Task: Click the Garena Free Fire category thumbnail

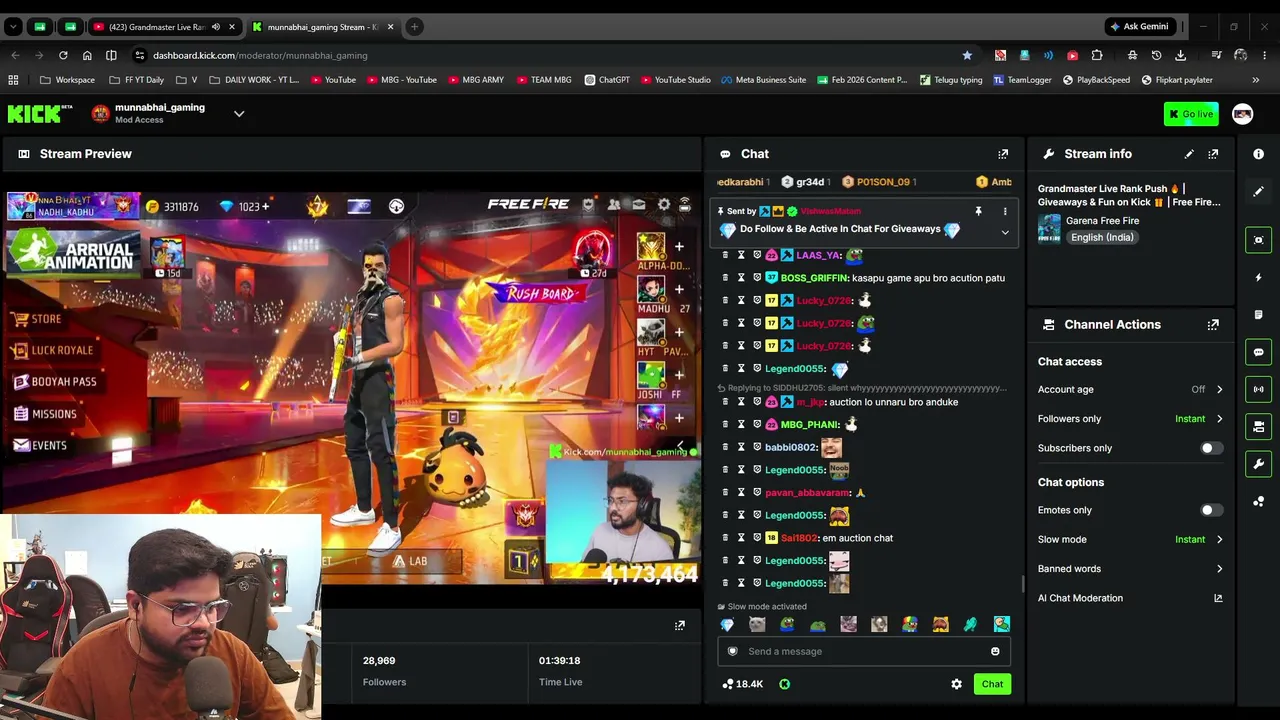Action: coord(1049,229)
